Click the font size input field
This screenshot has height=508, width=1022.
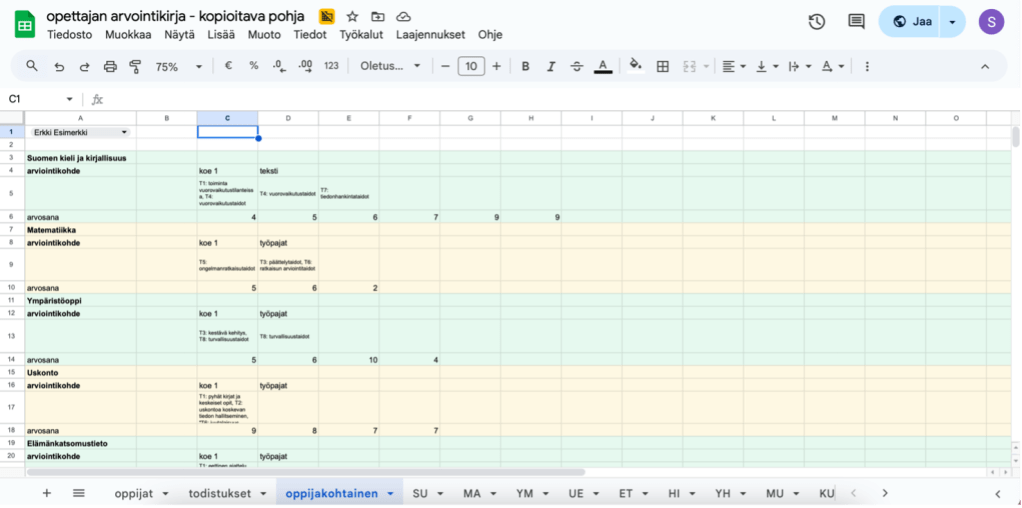click(470, 67)
